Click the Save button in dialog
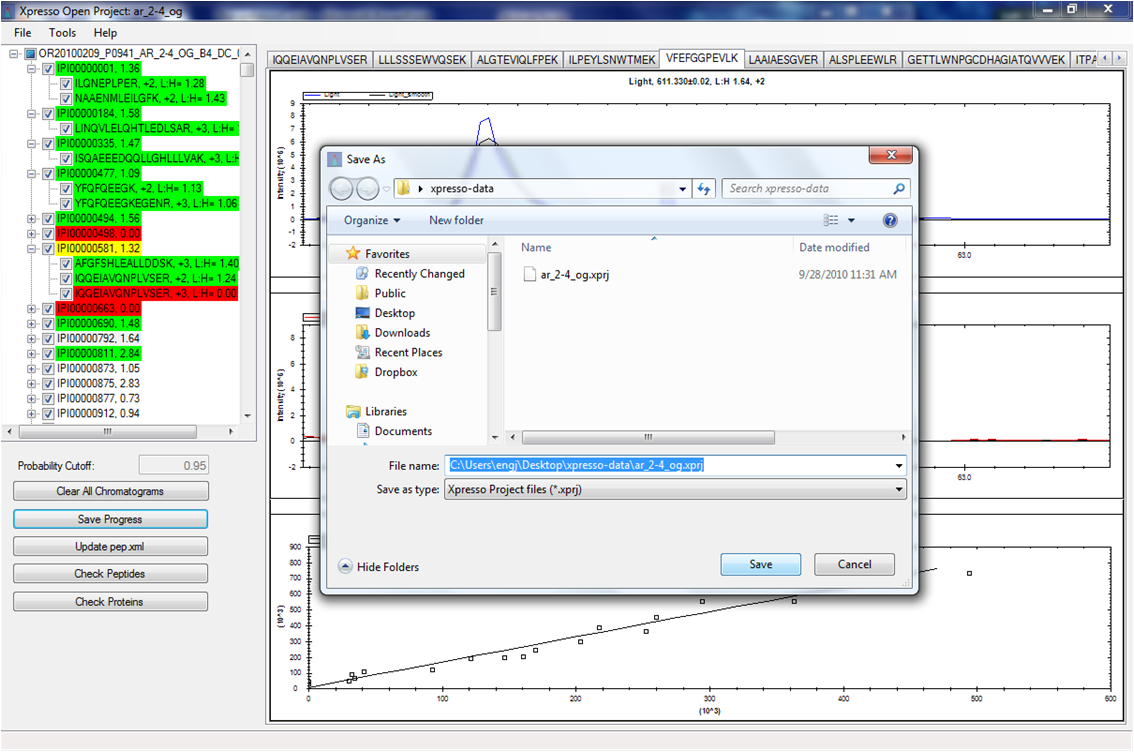The width and height of the screenshot is (1134, 752). (x=760, y=565)
